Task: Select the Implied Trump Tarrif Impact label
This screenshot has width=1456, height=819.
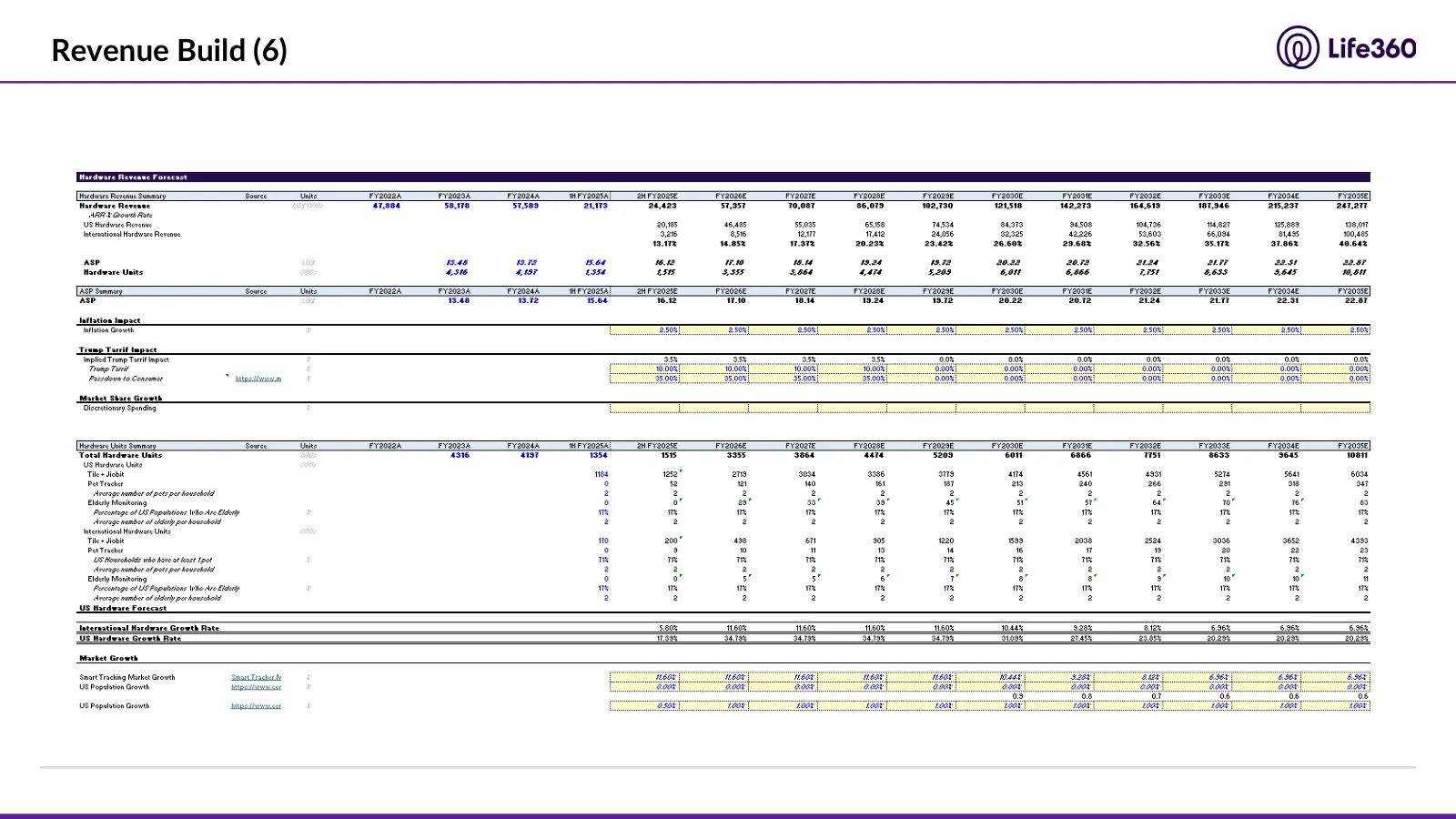Action: tap(126, 359)
